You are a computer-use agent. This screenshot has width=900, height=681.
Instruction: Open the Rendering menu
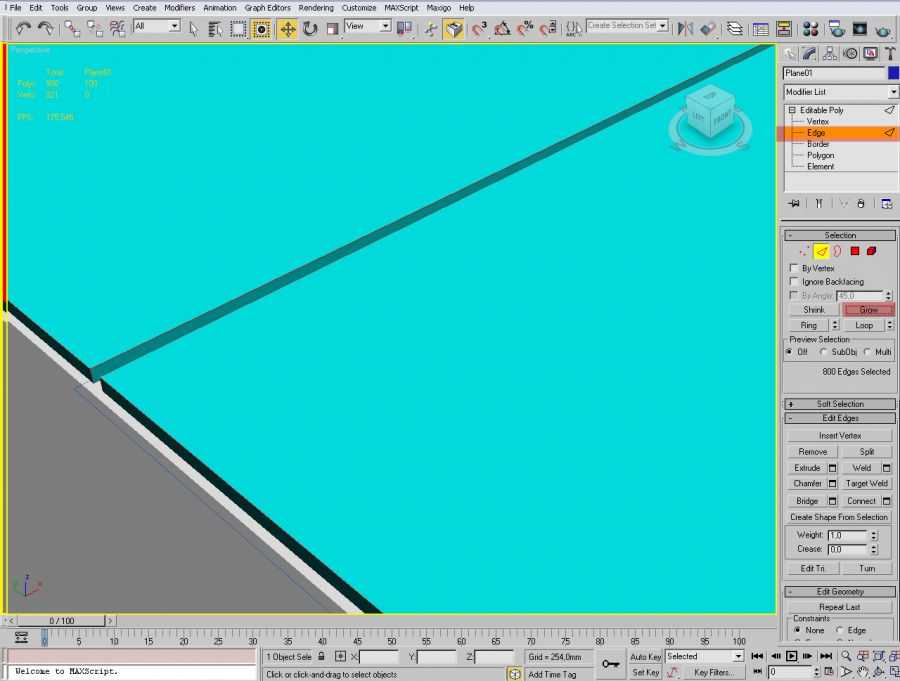tap(316, 8)
